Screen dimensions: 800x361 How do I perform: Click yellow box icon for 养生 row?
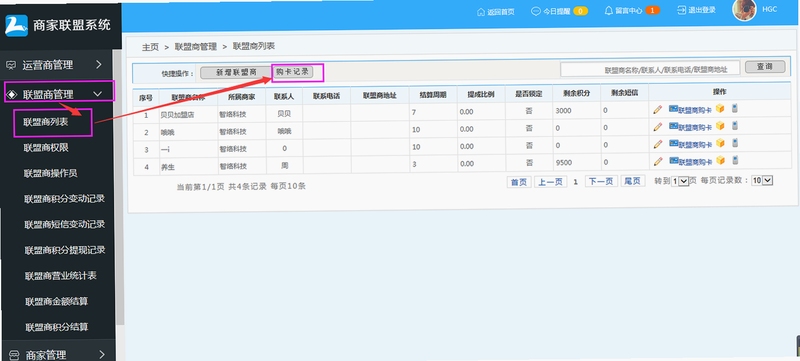coord(720,160)
